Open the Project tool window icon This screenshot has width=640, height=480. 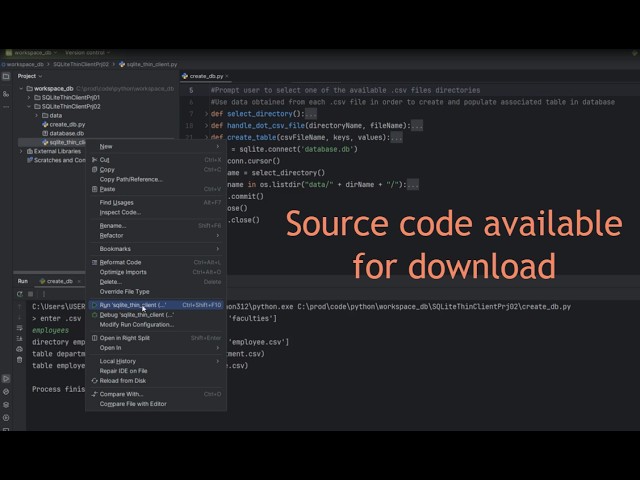click(6, 76)
